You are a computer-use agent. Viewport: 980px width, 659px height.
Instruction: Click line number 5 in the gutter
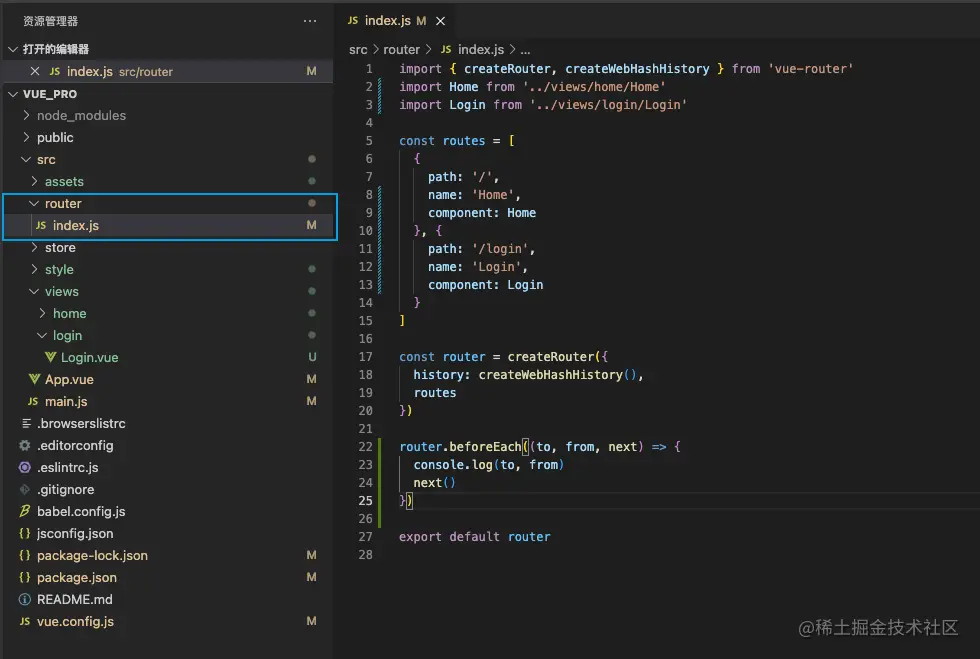tap(369, 141)
